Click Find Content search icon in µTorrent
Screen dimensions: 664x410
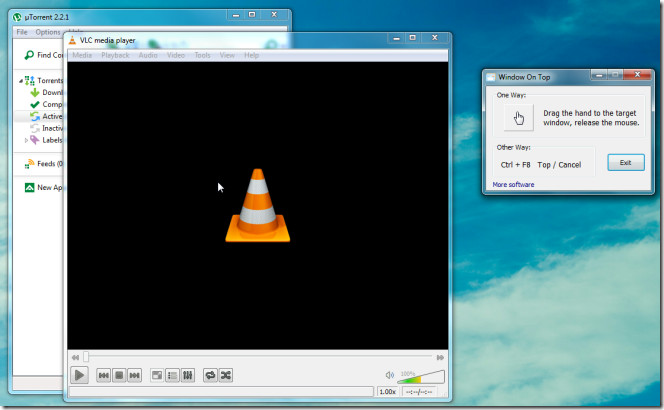pos(29,55)
